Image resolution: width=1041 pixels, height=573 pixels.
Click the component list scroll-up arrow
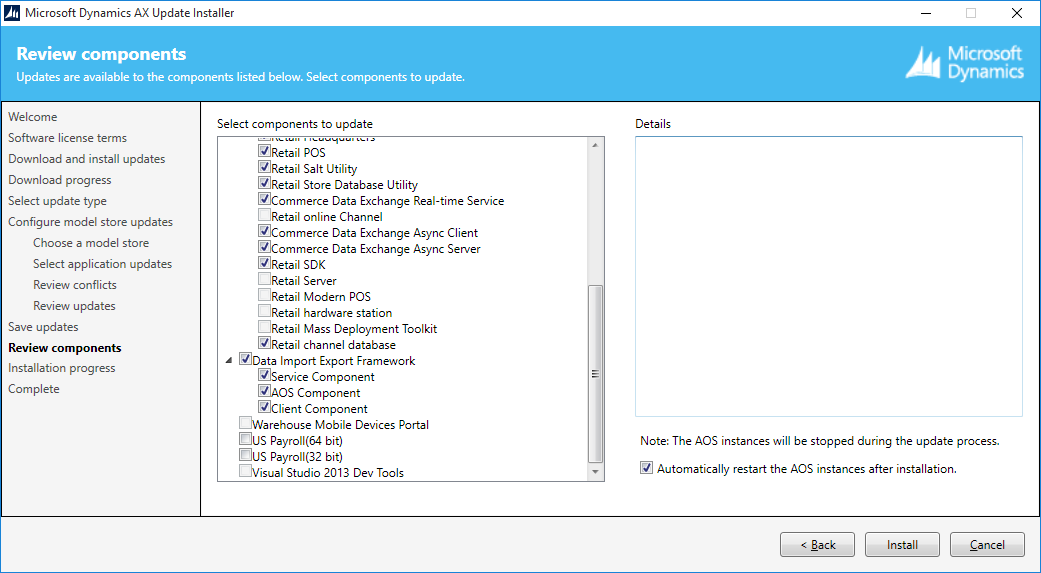pyautogui.click(x=596, y=145)
